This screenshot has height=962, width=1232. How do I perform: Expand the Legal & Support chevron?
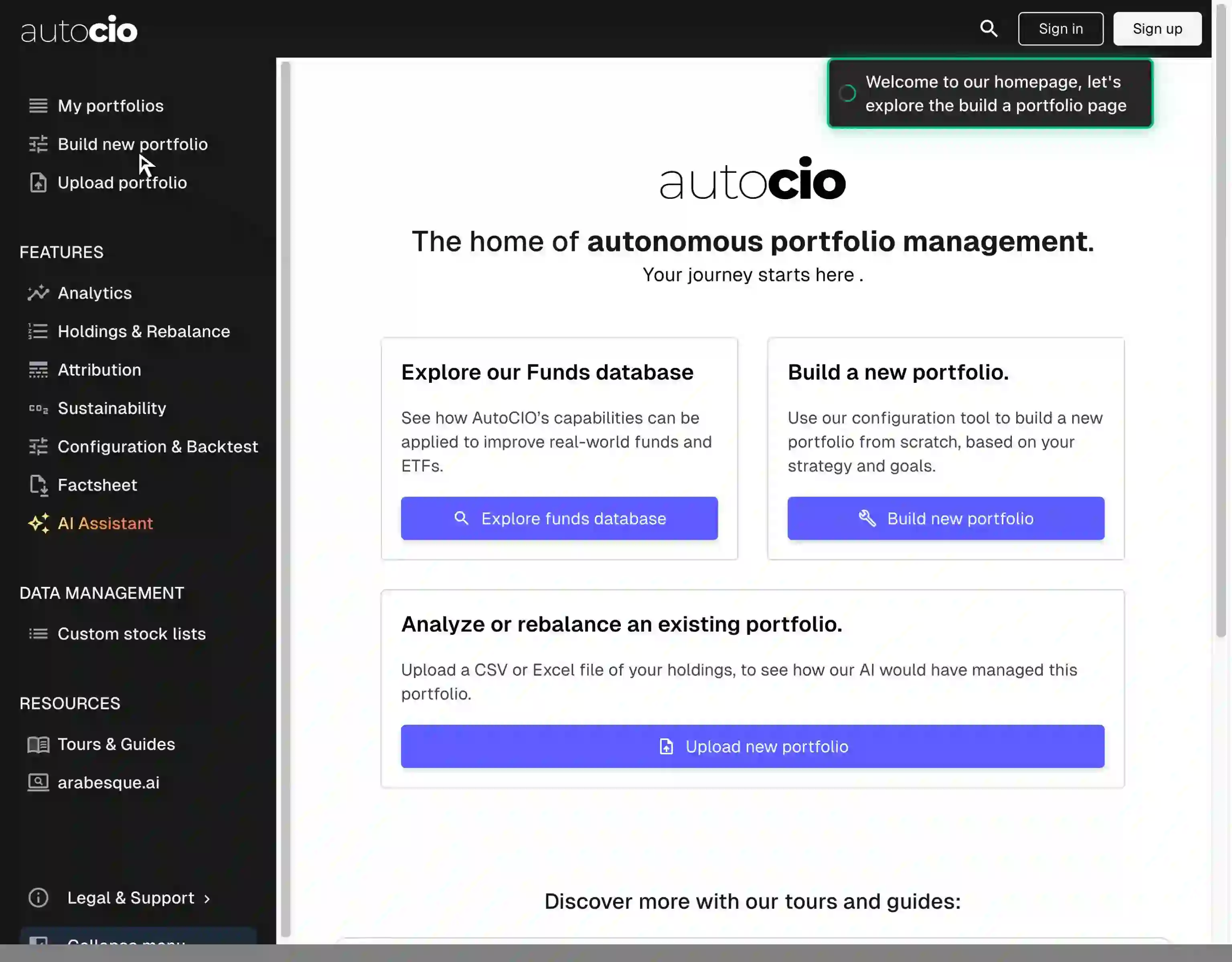point(207,899)
